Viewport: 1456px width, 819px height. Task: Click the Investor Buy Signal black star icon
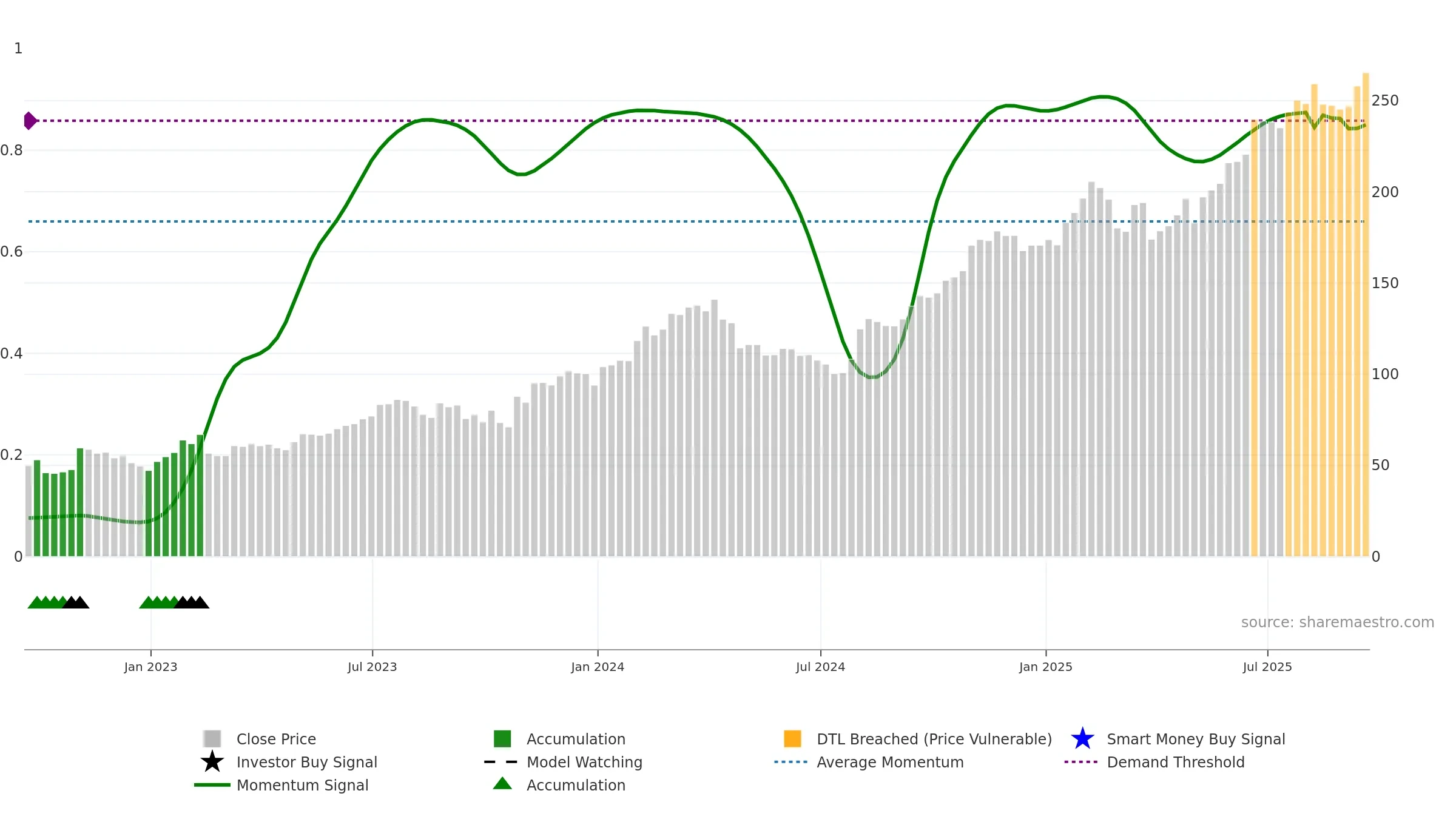pos(212,761)
